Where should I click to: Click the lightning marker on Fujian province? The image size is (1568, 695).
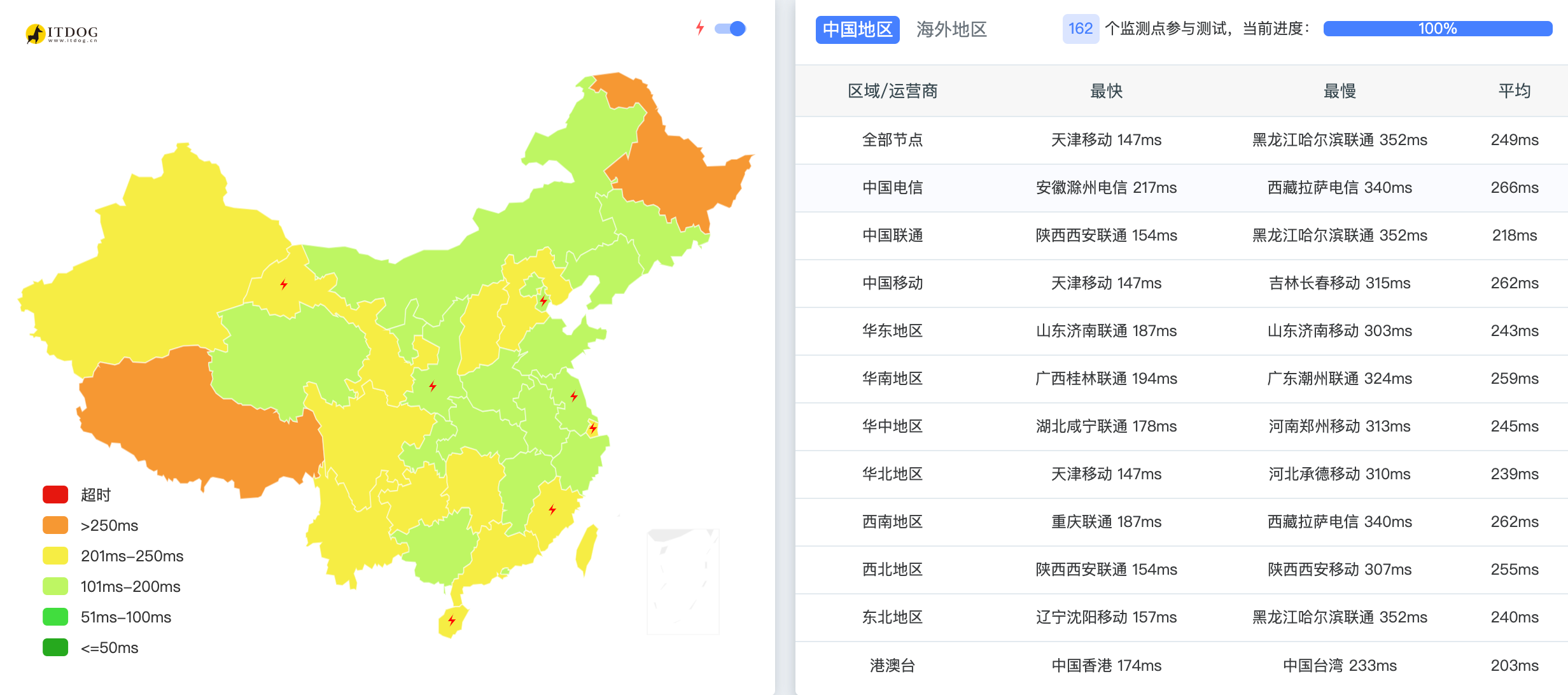point(552,509)
